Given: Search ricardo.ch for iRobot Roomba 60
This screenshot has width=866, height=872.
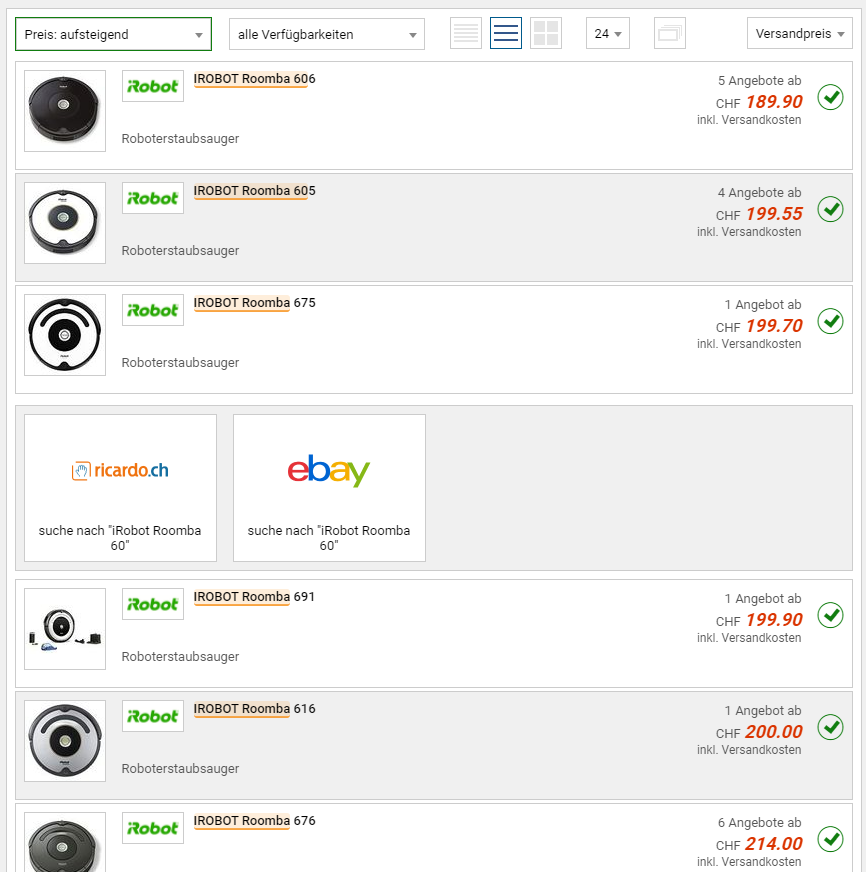Looking at the screenshot, I should pyautogui.click(x=120, y=488).
